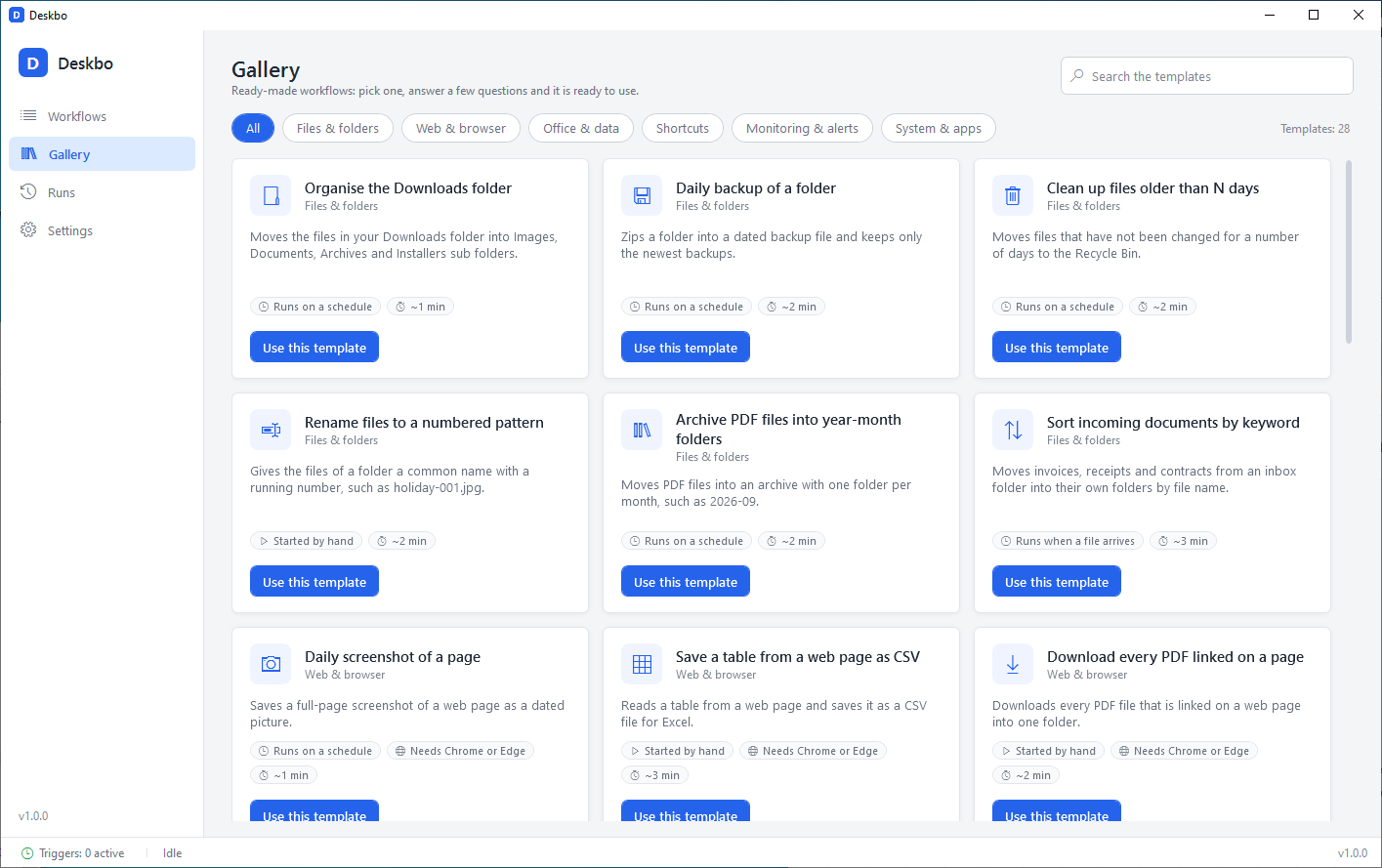Click the Deskbo app icon in title bar

(x=16, y=15)
